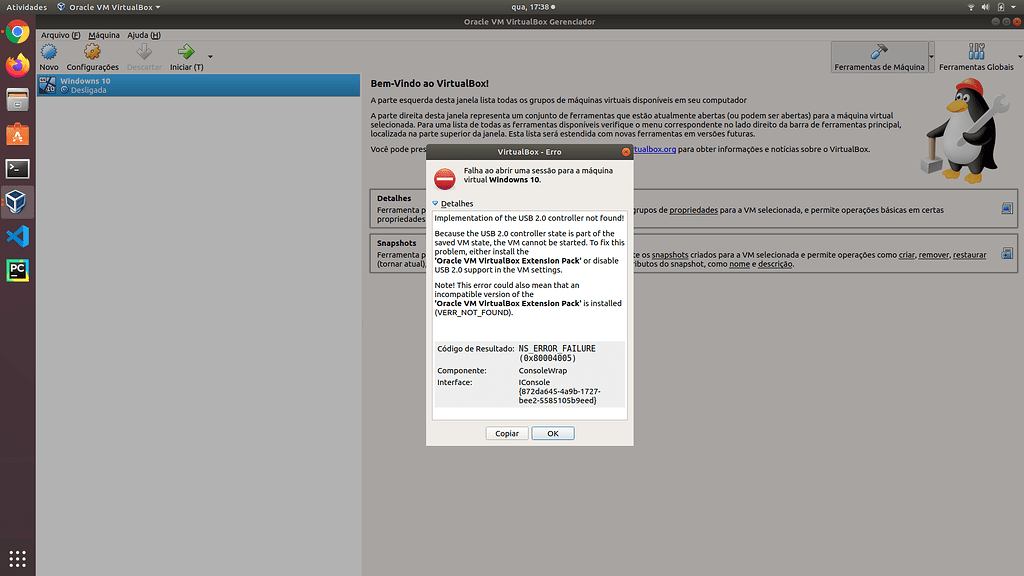1024x576 pixels.
Task: Click the IConsole interface value
Action: pos(534,383)
